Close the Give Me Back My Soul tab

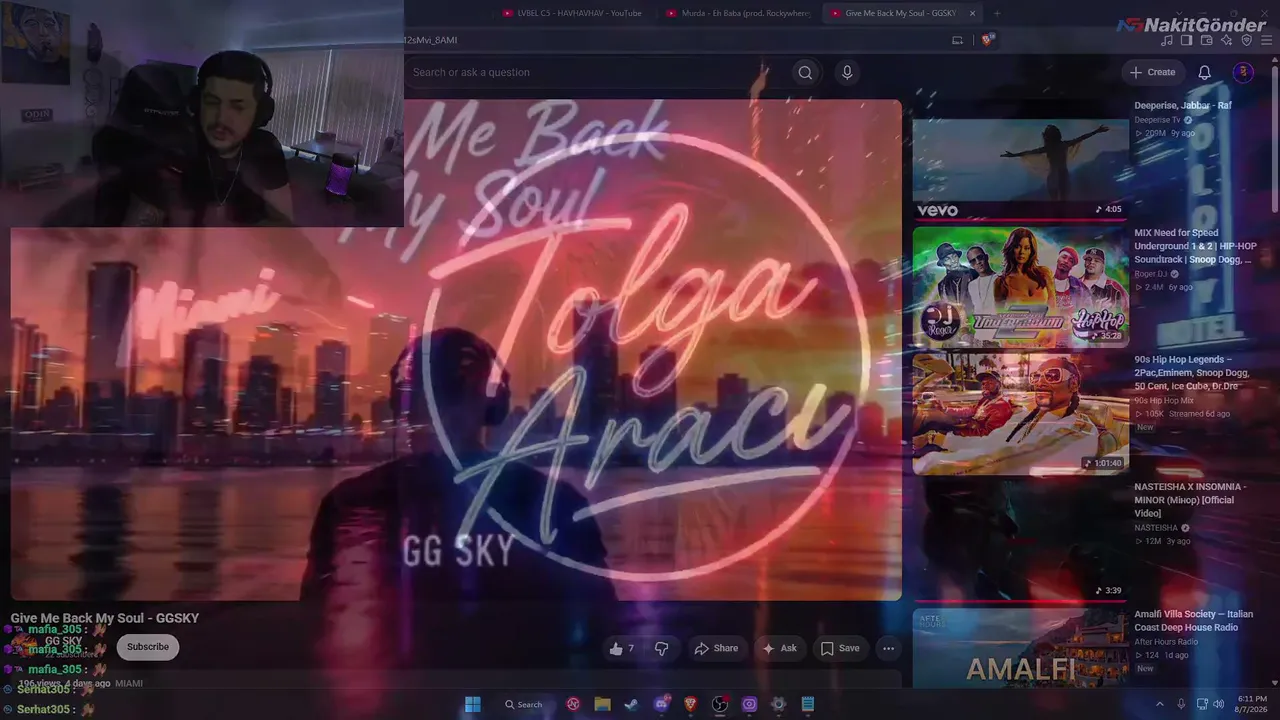972,13
